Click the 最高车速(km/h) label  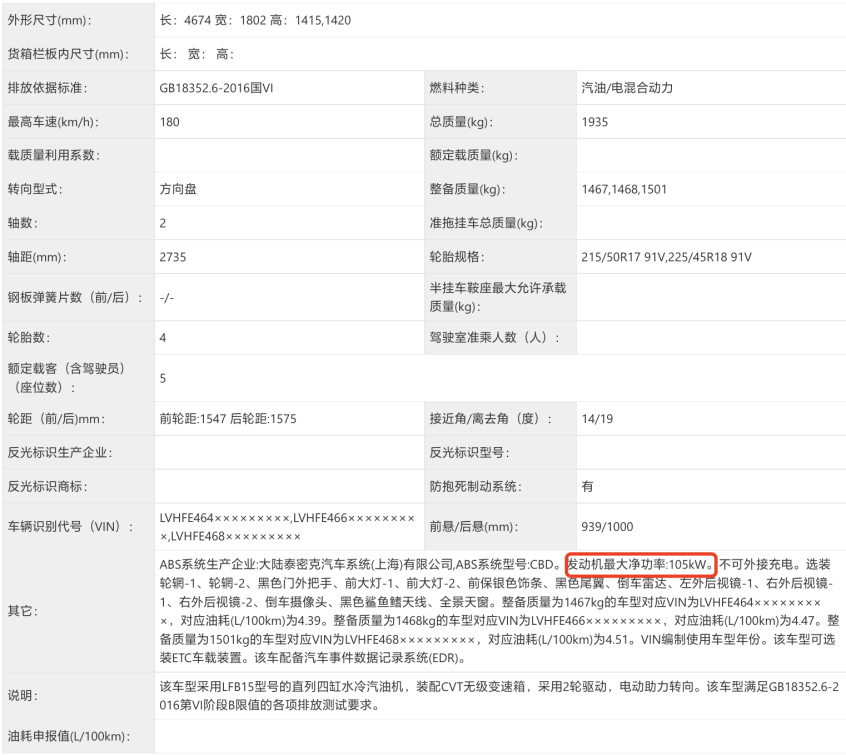(53, 122)
